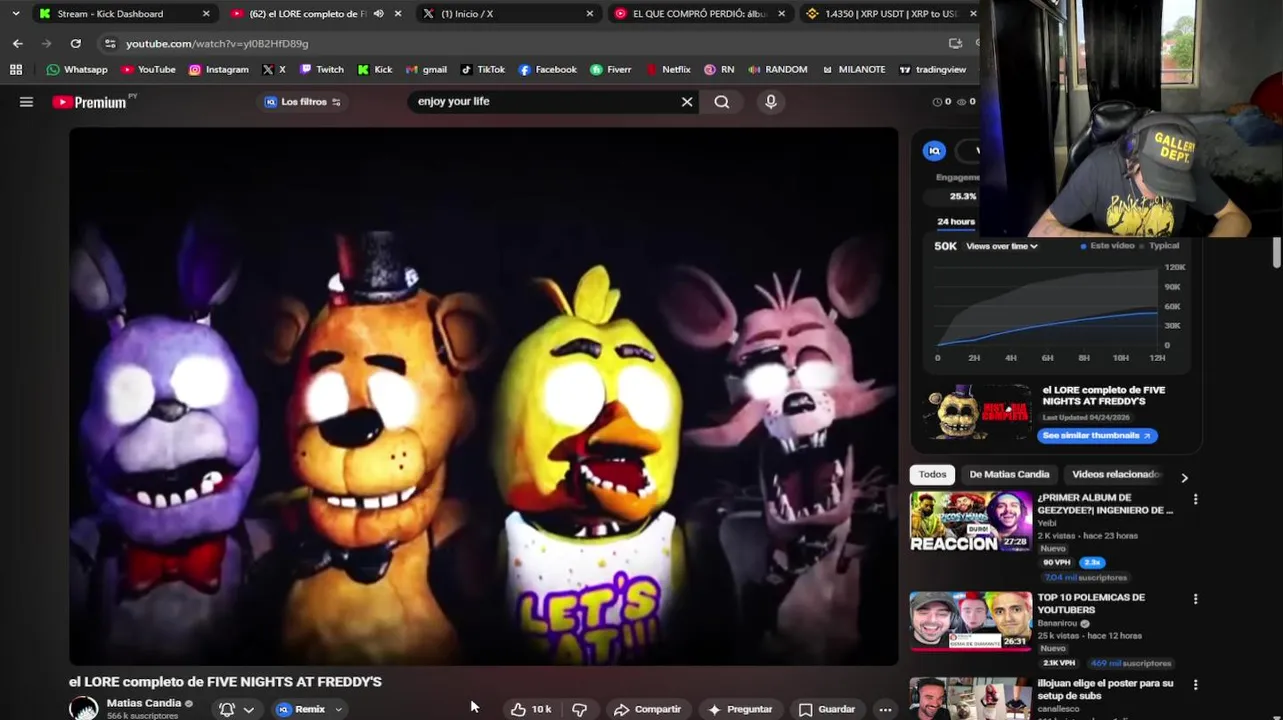Open the TOP 10 POLEMICAS DE YOUTUBERS thumbnail
1283x720 pixels.
971,621
